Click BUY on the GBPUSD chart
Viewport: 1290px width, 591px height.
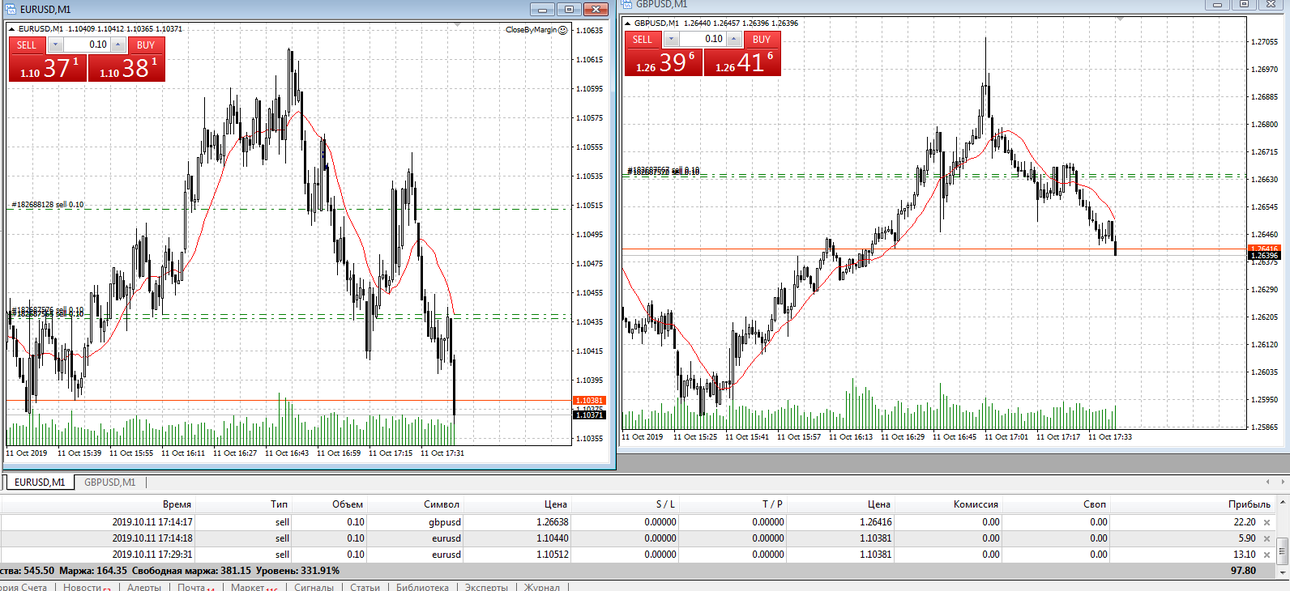(762, 39)
